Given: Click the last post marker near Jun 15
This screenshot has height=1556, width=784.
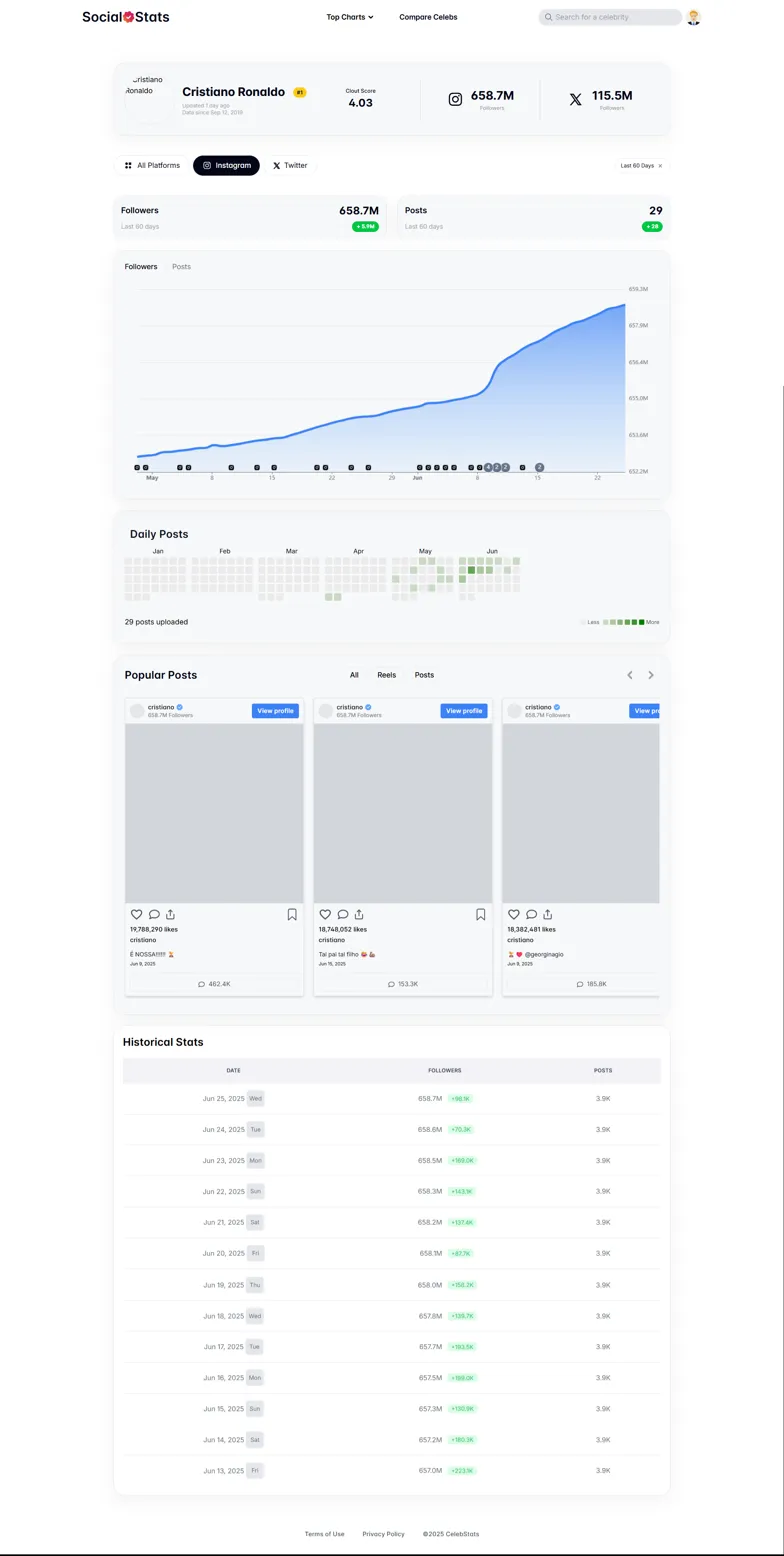Looking at the screenshot, I should tap(539, 467).
